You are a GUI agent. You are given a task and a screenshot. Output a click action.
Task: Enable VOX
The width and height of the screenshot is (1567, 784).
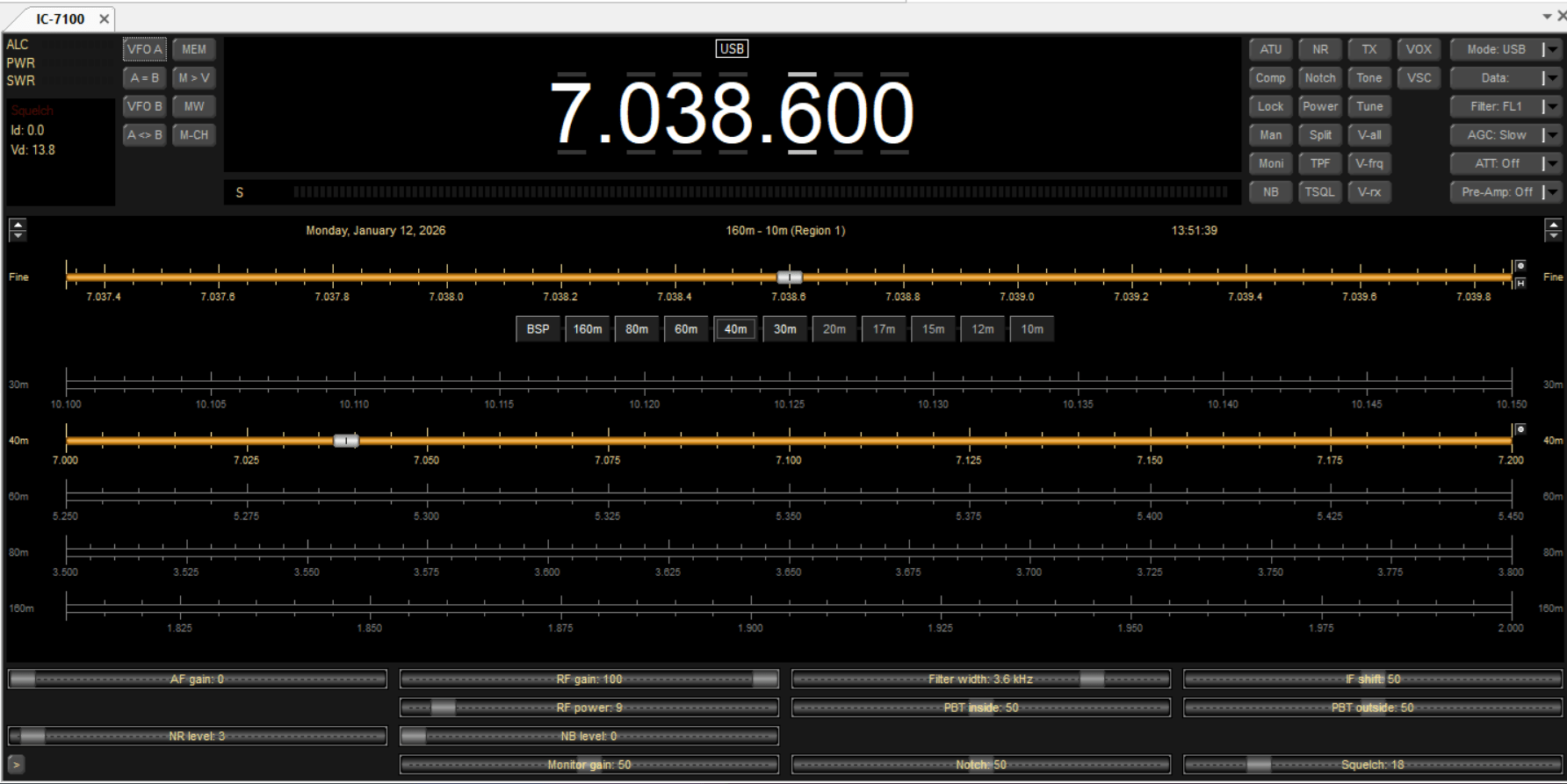pos(1419,50)
